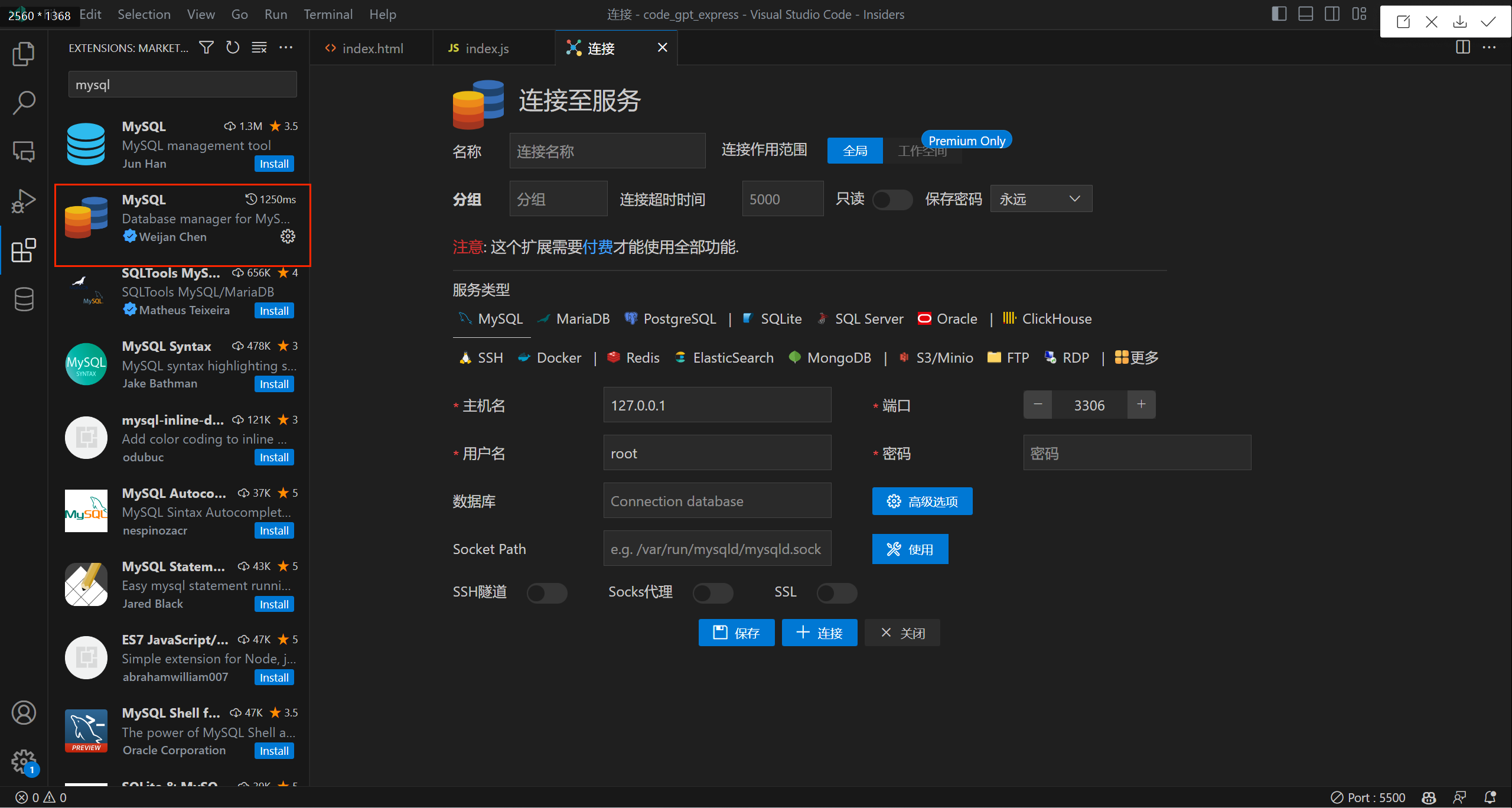Toggle the 只读 read-only switch
The image size is (1512, 808).
tap(892, 200)
